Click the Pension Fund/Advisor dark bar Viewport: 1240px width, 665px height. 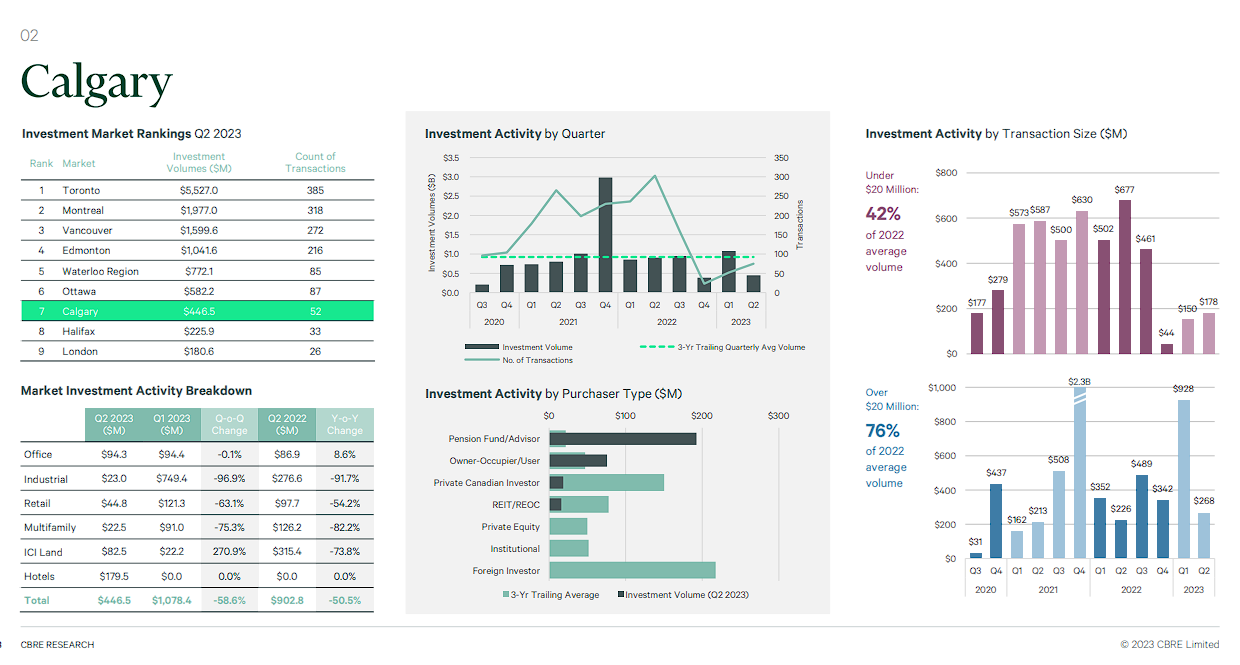click(622, 439)
